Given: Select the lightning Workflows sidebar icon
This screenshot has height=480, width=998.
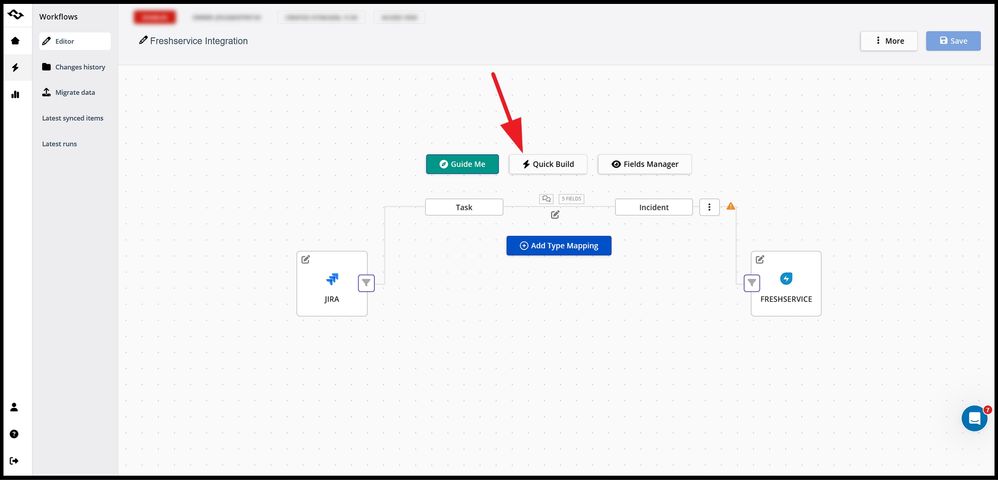Looking at the screenshot, I should pos(15,67).
